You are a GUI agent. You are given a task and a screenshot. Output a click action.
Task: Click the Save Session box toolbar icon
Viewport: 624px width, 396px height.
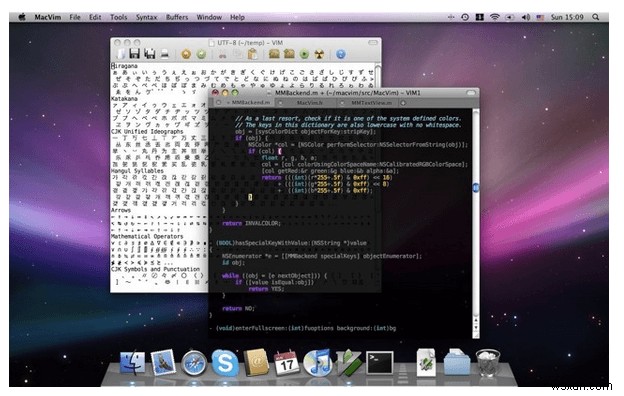[x=289, y=54]
